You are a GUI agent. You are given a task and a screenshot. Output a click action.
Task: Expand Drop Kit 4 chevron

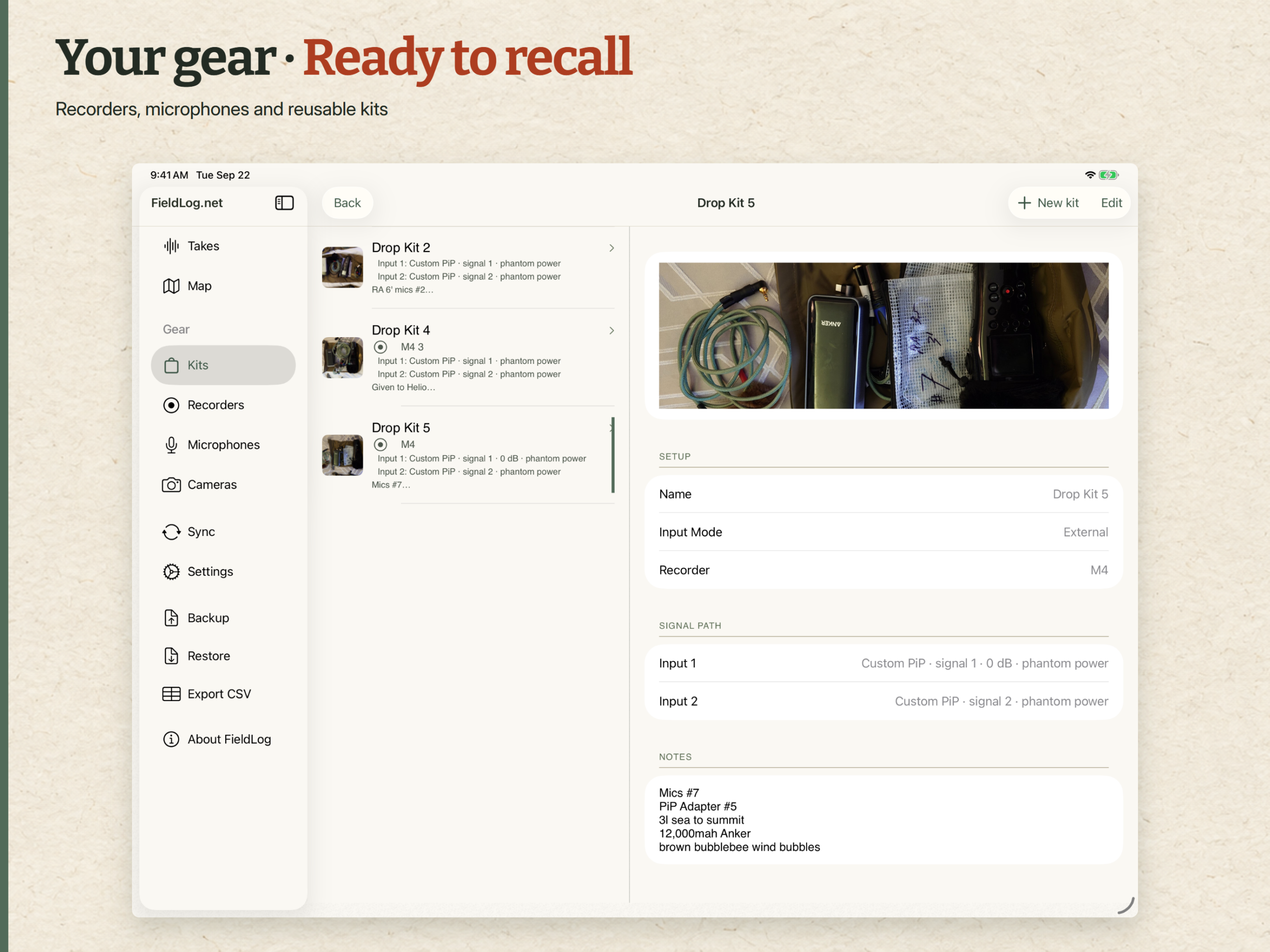612,331
